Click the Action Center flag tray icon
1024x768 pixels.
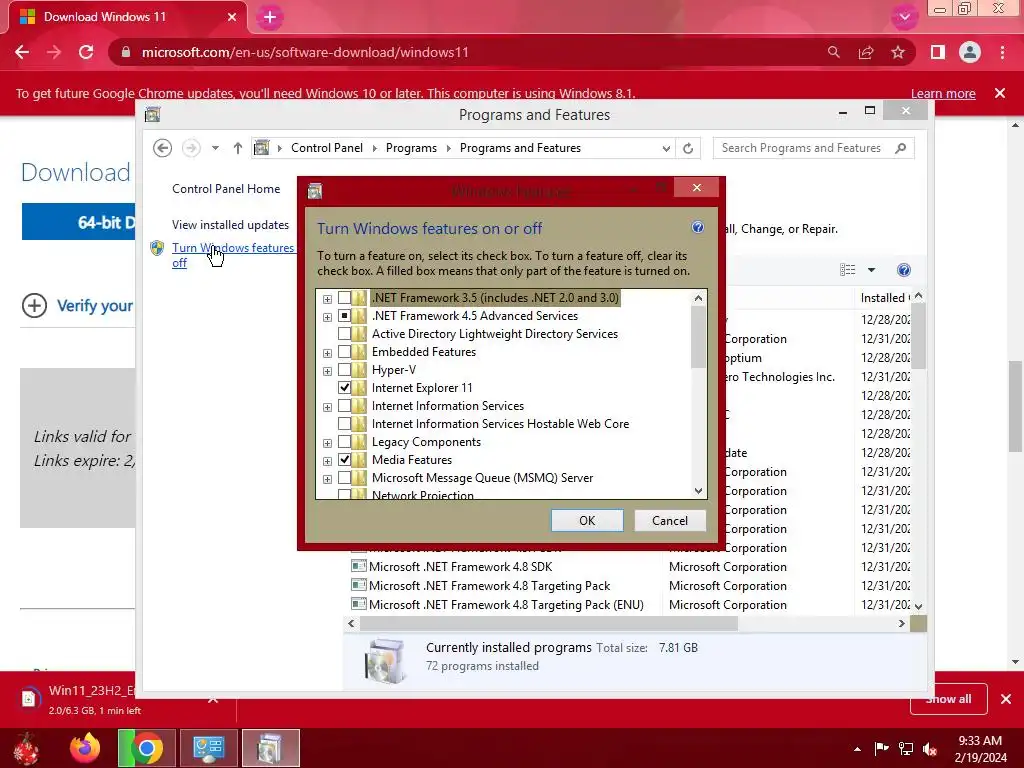point(882,749)
